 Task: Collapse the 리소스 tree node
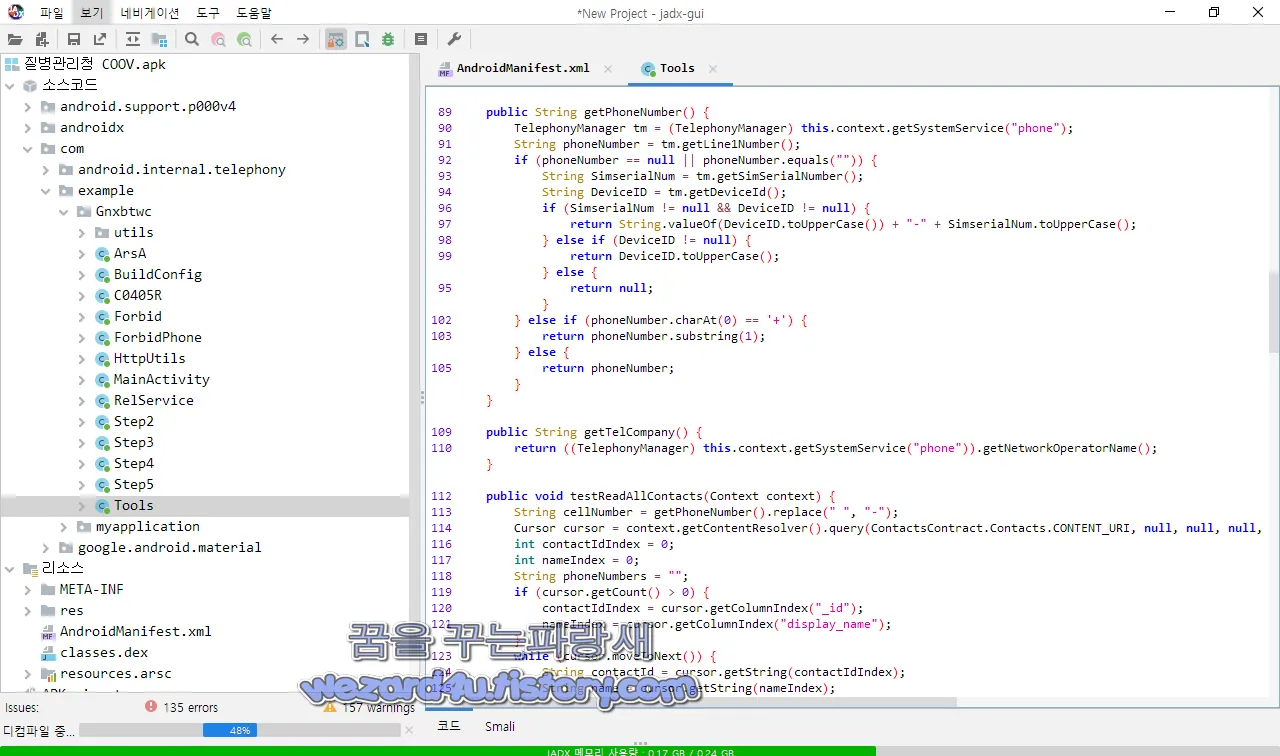tap(10, 568)
